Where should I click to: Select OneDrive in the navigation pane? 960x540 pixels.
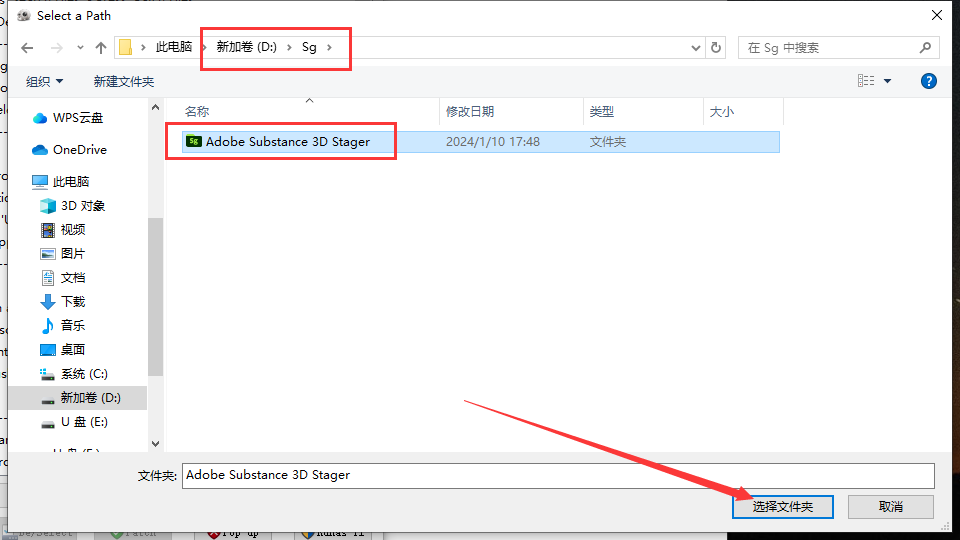pos(79,150)
